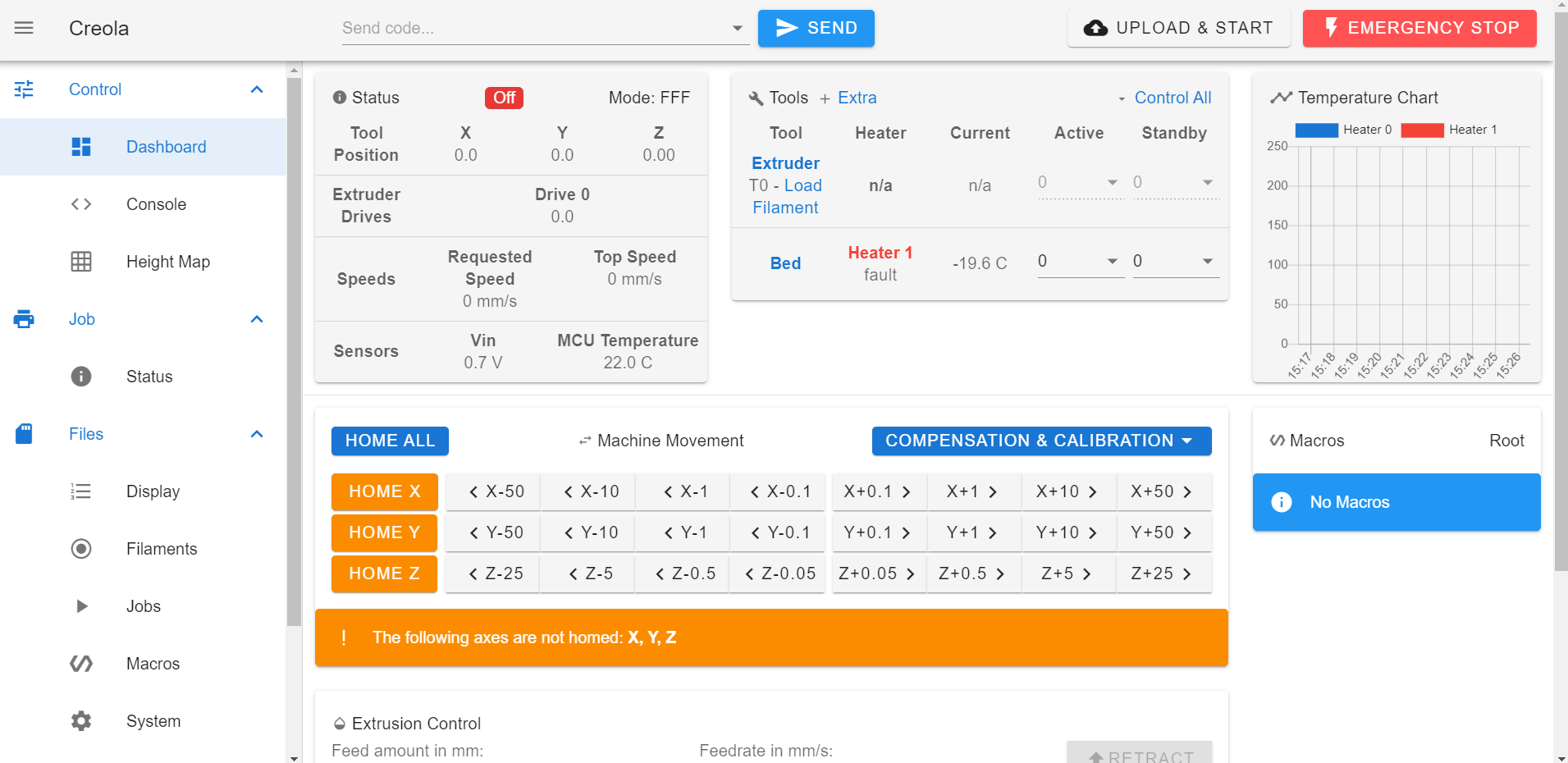Move Z axis by -0.05

pos(778,573)
